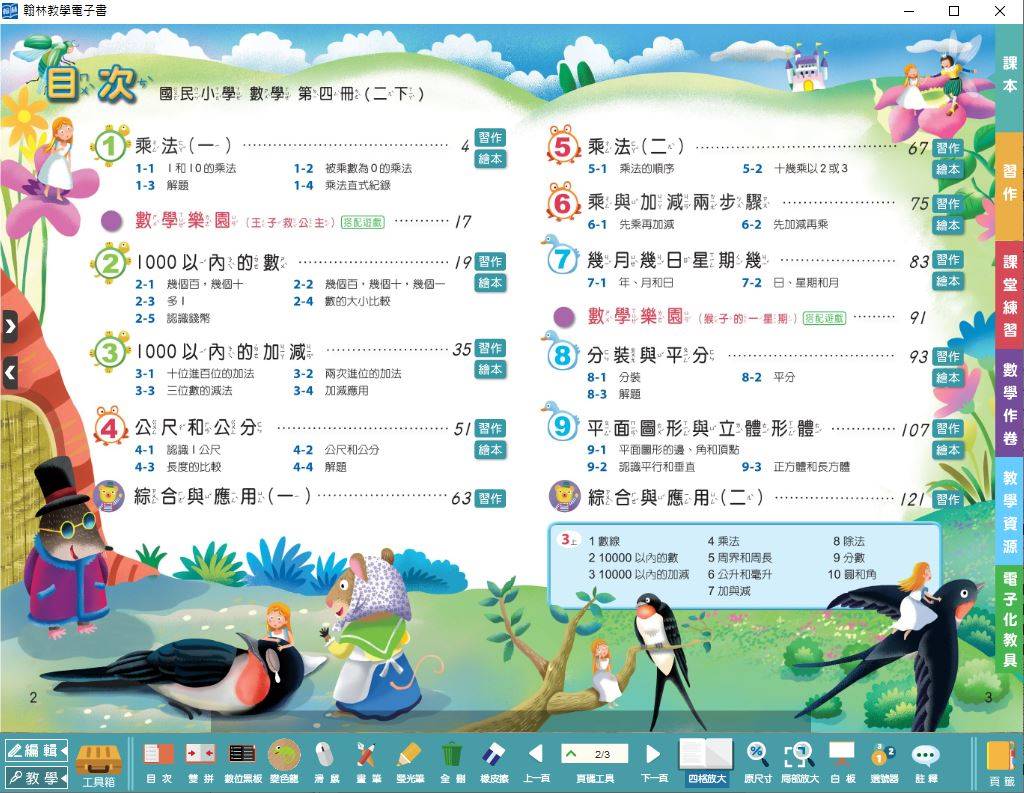Open 習作 for unit 5 乘法(二)
Viewport: 1024px width, 793px height.
pyautogui.click(x=948, y=148)
